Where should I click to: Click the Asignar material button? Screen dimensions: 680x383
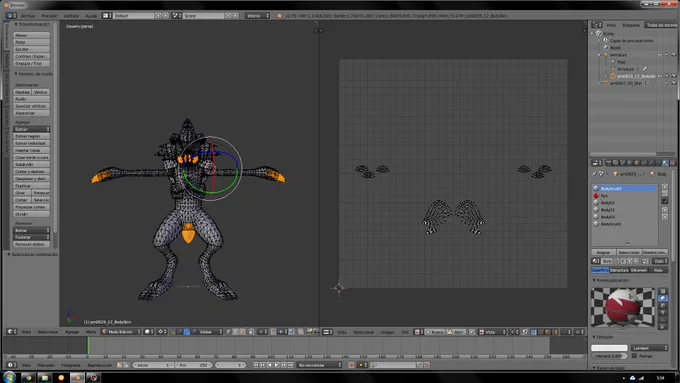[x=603, y=252]
